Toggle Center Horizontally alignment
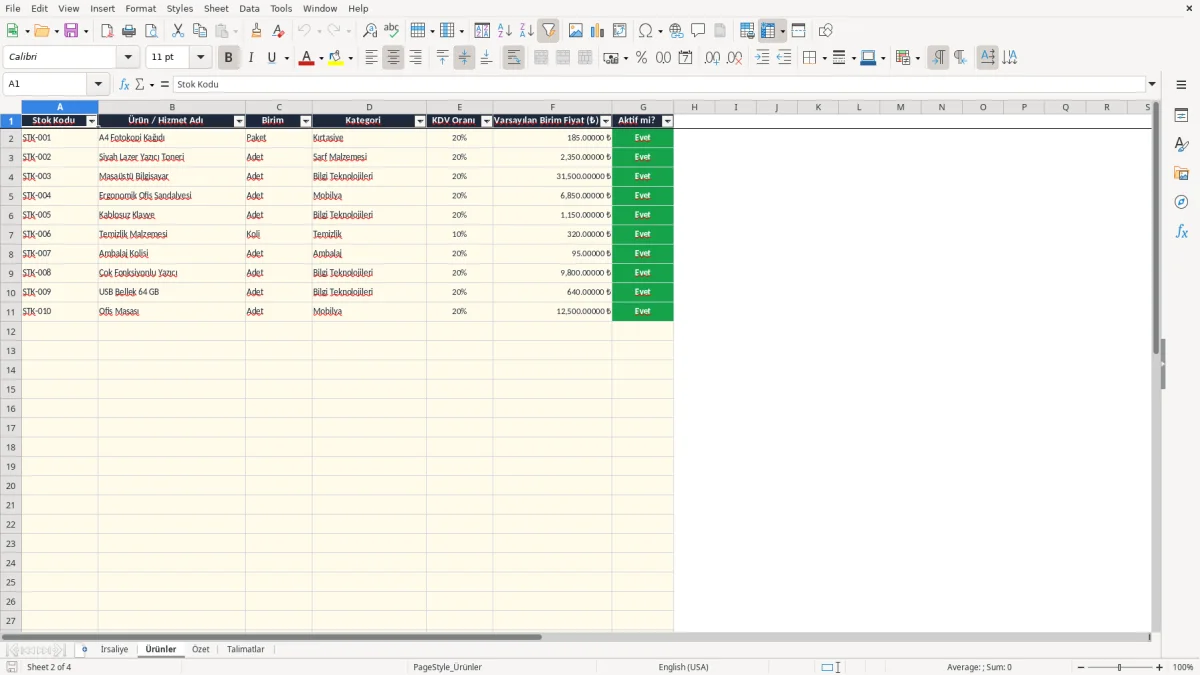 [393, 58]
